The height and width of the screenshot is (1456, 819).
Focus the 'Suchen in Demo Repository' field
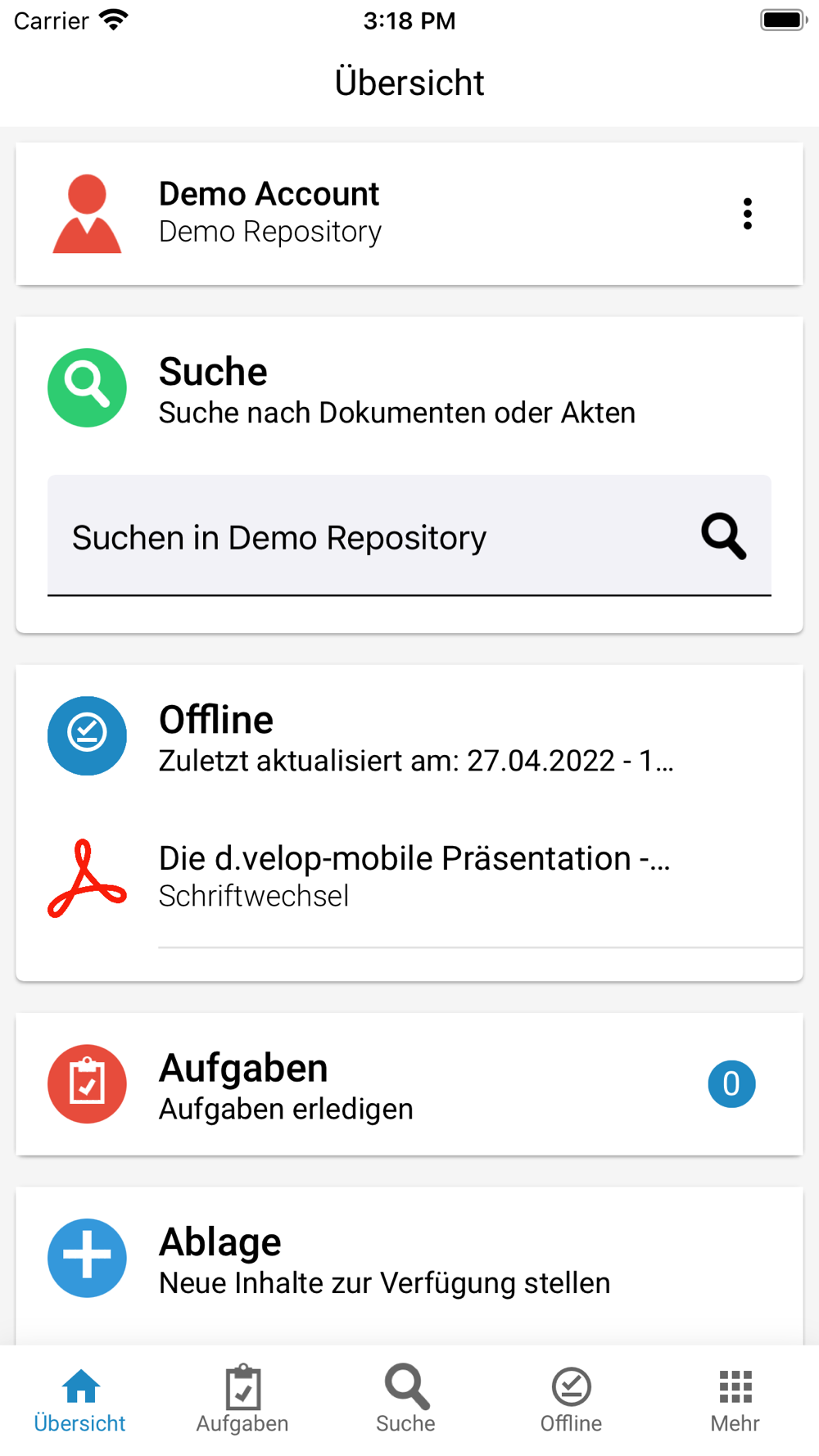(x=409, y=536)
